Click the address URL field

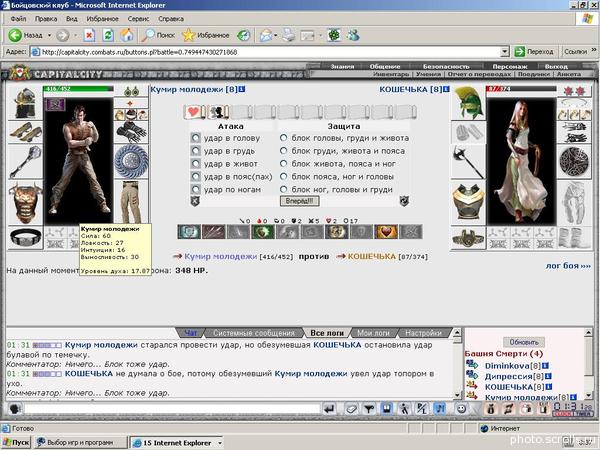266,52
